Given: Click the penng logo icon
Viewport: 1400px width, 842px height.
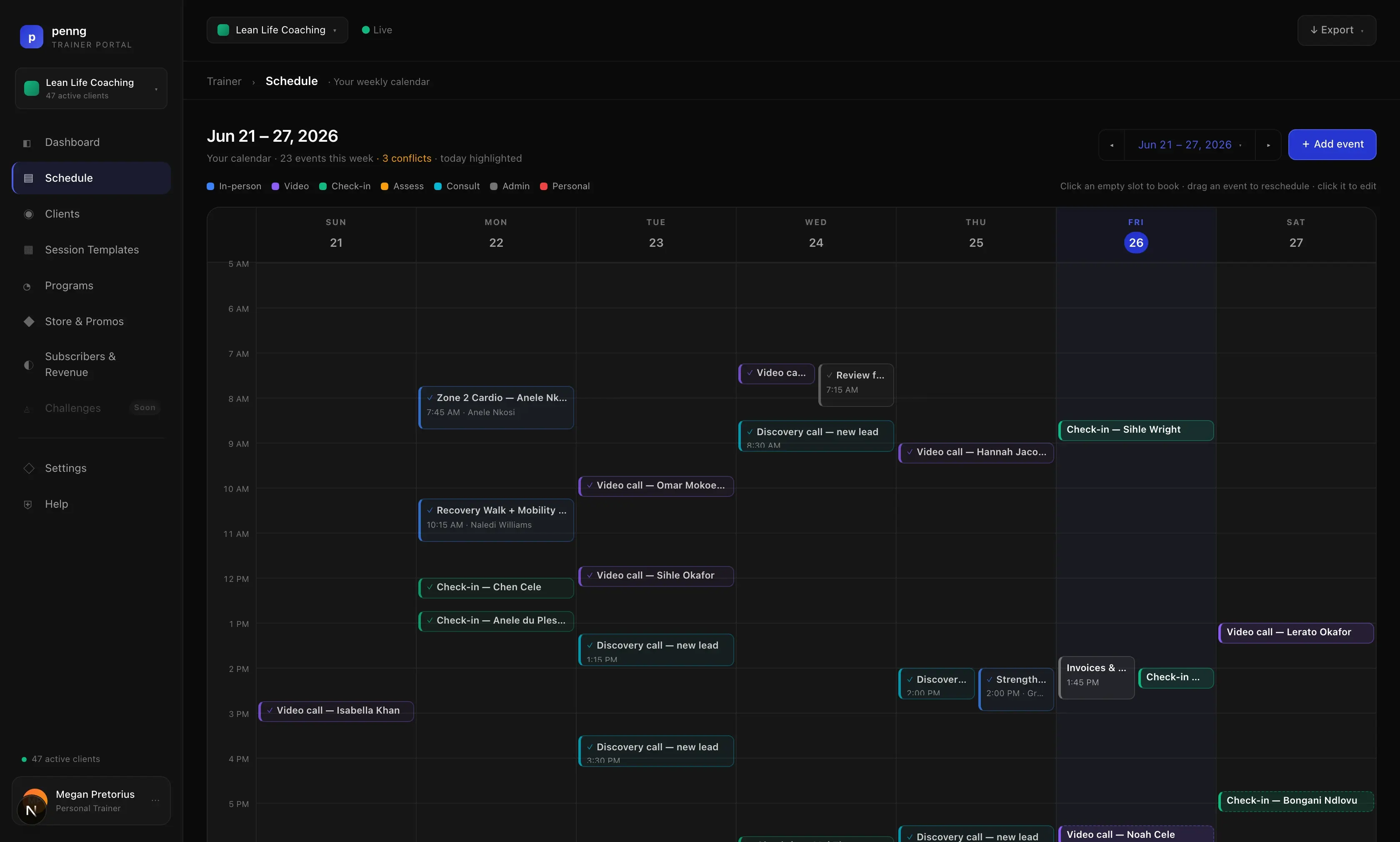Looking at the screenshot, I should point(32,37).
